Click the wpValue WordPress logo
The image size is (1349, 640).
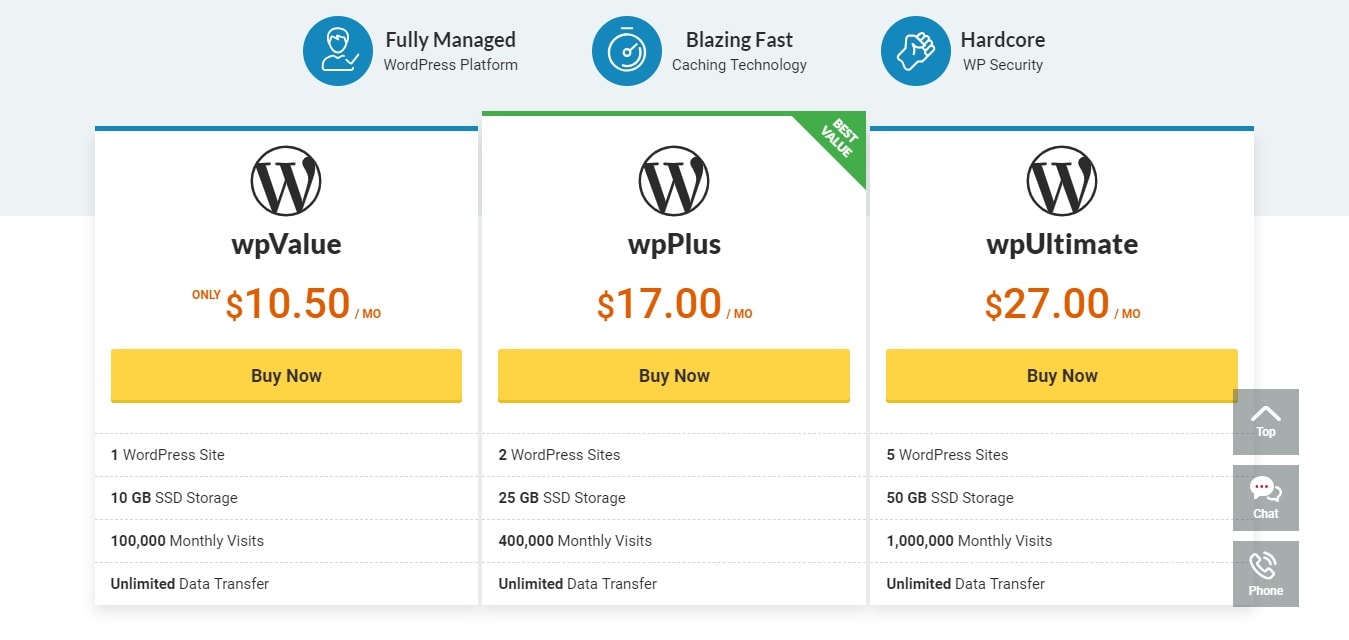[286, 181]
